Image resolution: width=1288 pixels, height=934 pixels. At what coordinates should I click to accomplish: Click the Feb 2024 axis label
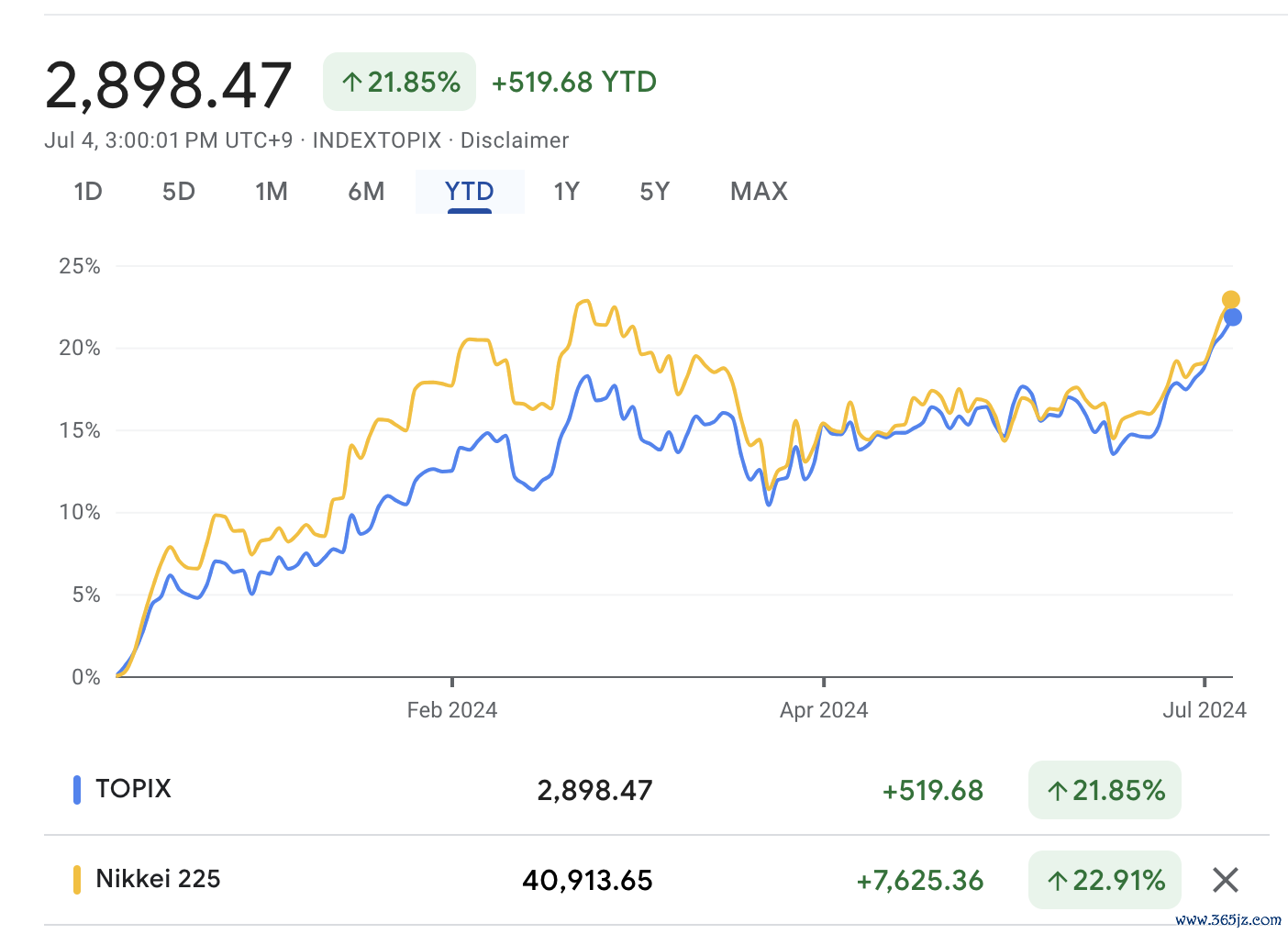452,710
